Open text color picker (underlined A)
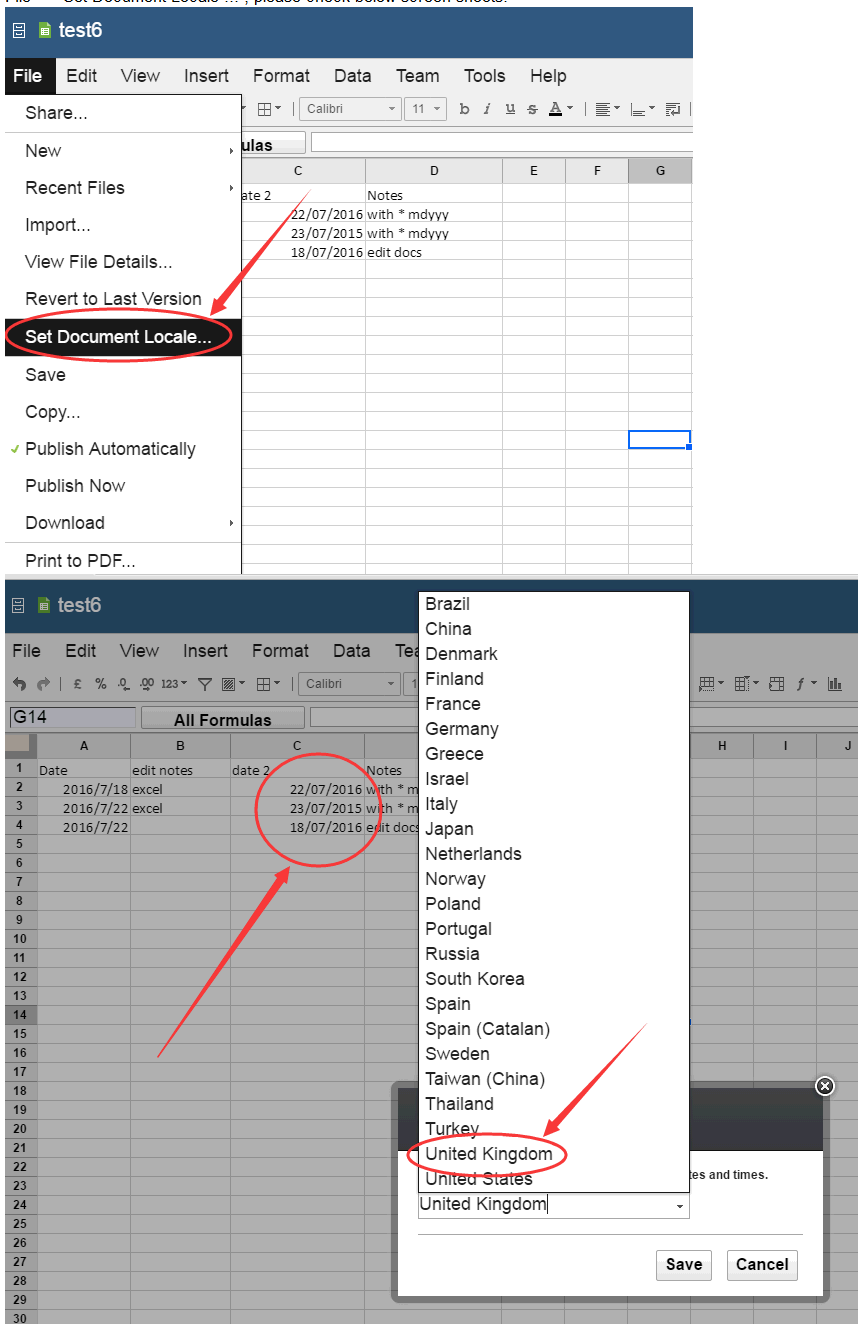864x1326 pixels. tap(560, 109)
